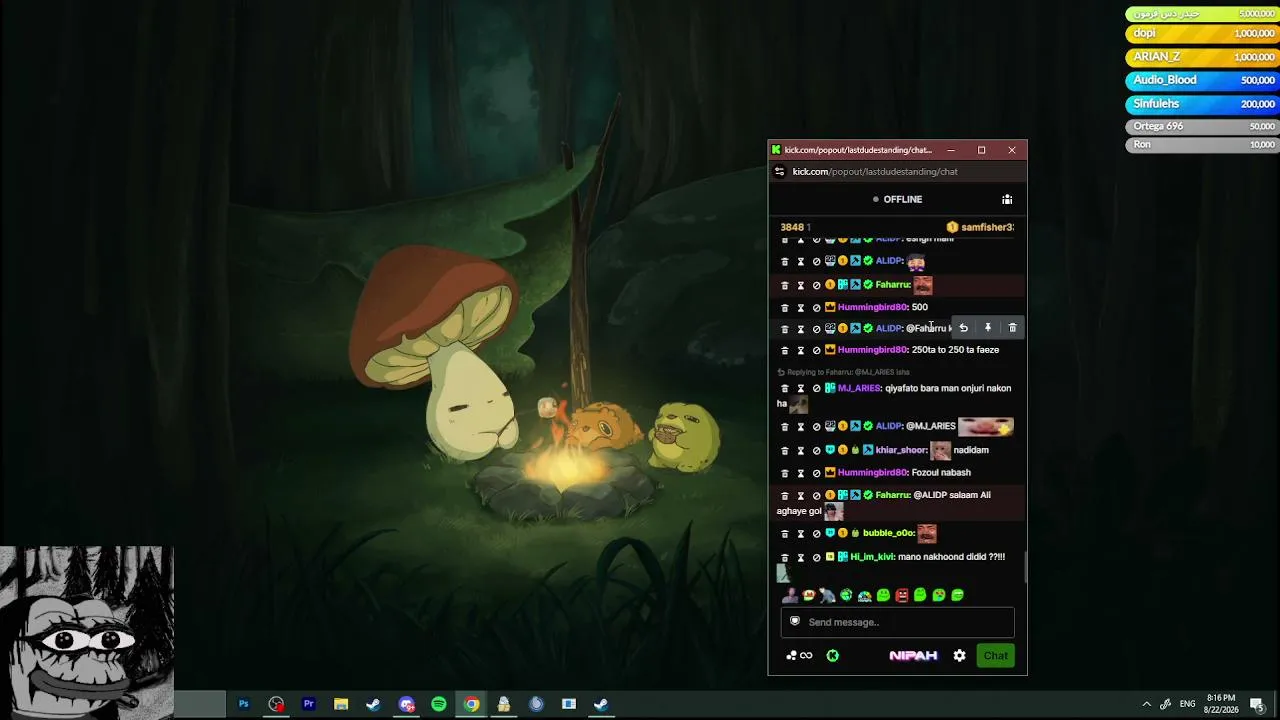1280x720 pixels.
Task: Click the Sinfulehs 200,000 leaderboard bar
Action: point(1203,105)
